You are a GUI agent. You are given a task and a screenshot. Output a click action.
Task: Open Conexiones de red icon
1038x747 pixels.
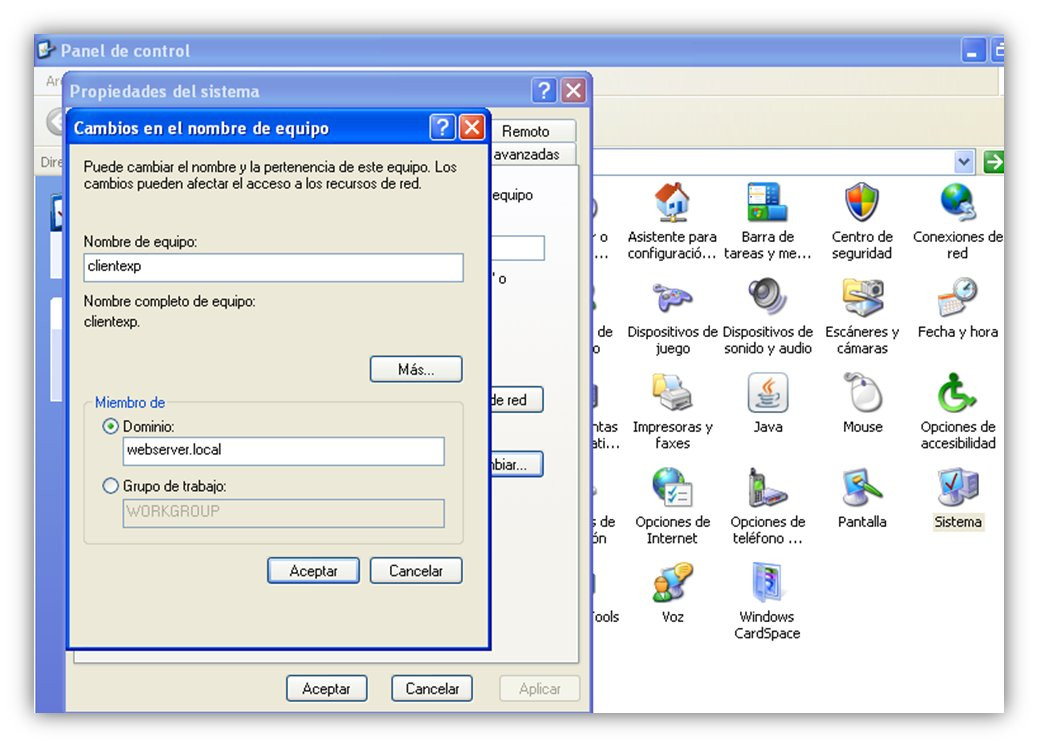pos(957,203)
